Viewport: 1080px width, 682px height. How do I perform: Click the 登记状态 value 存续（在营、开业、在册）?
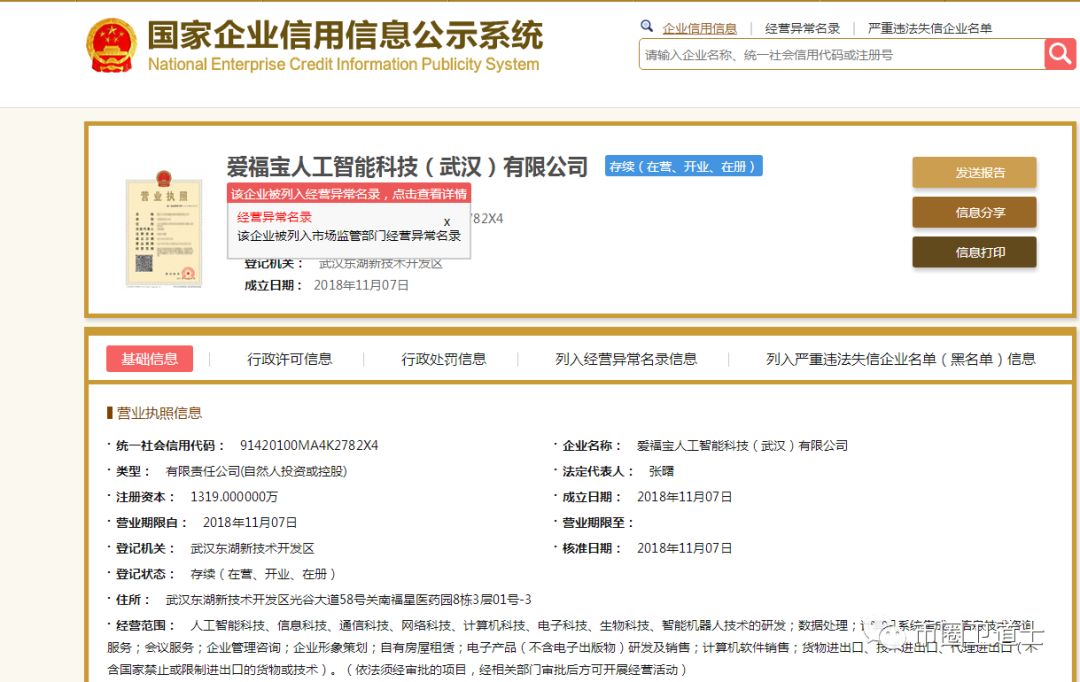[263, 574]
